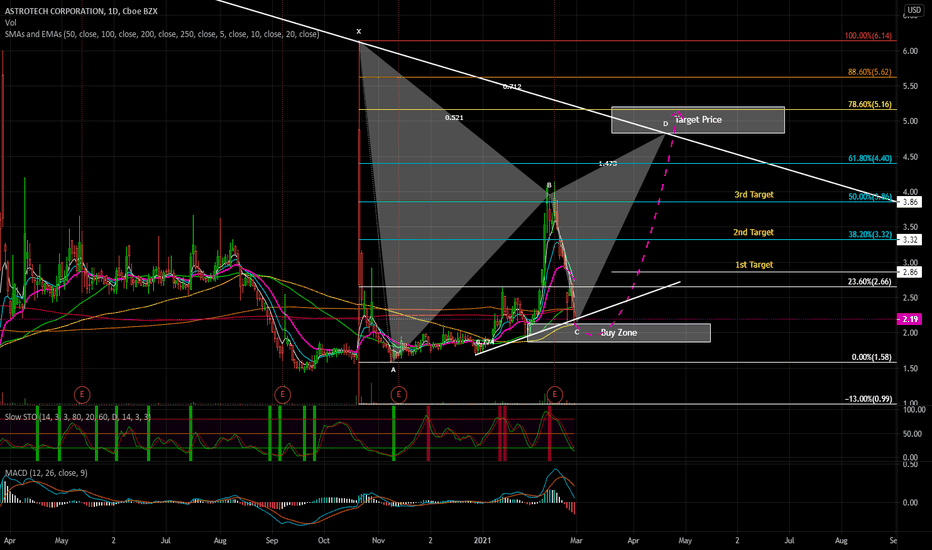Click the magenta 2.19 current price tag
932x550 pixels.
pyautogui.click(x=909, y=319)
